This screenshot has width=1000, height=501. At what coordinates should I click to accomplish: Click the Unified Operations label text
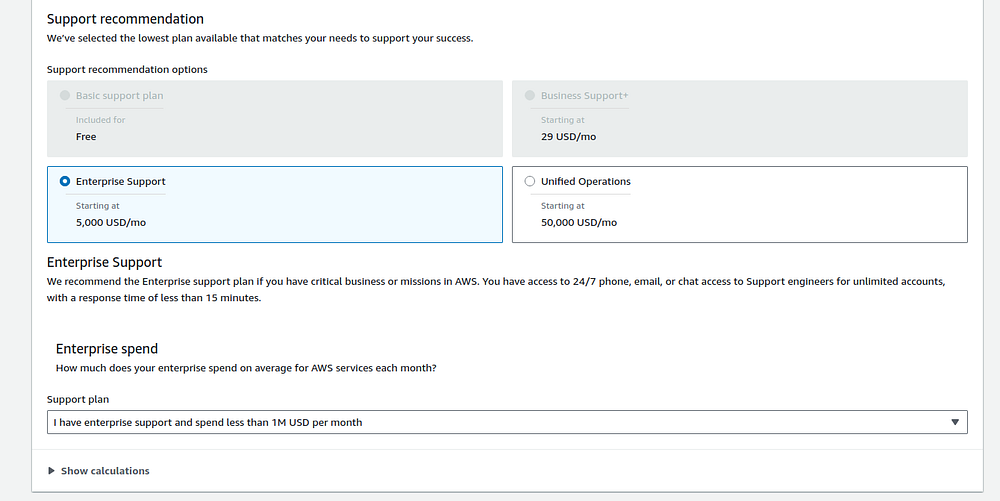(x=585, y=182)
